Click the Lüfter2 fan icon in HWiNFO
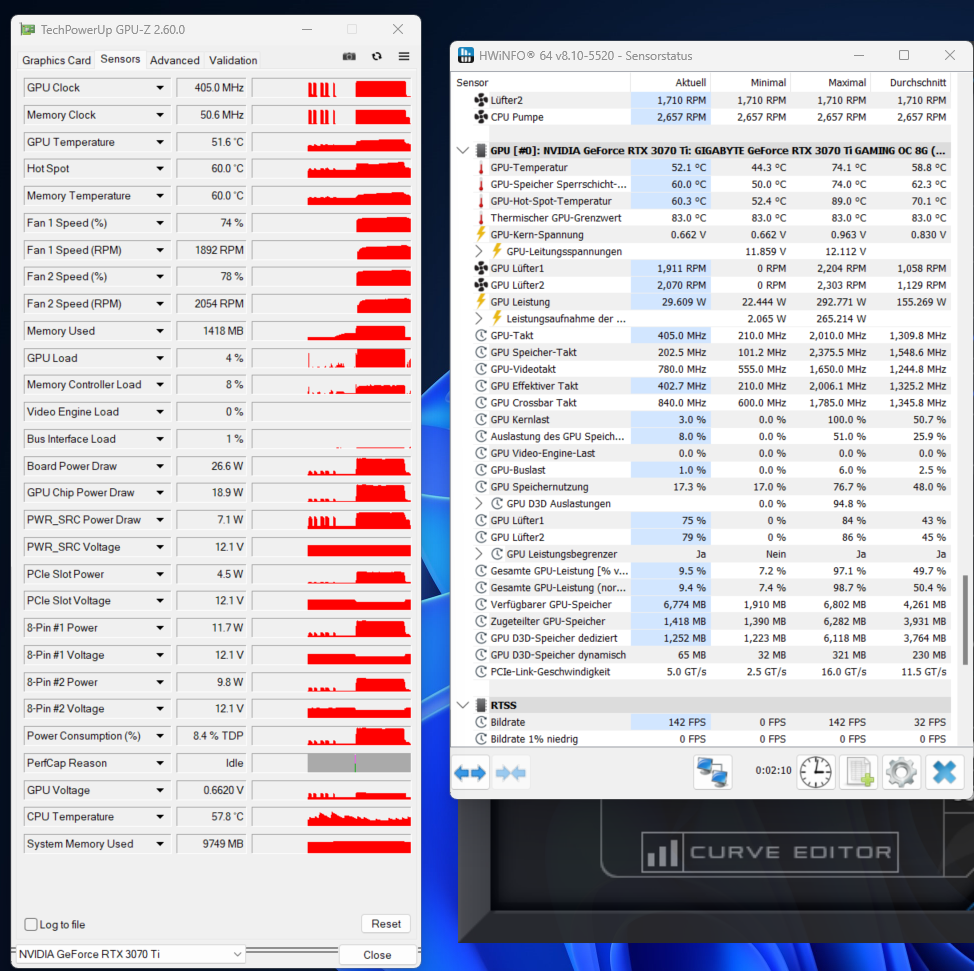This screenshot has height=971, width=974. (481, 100)
